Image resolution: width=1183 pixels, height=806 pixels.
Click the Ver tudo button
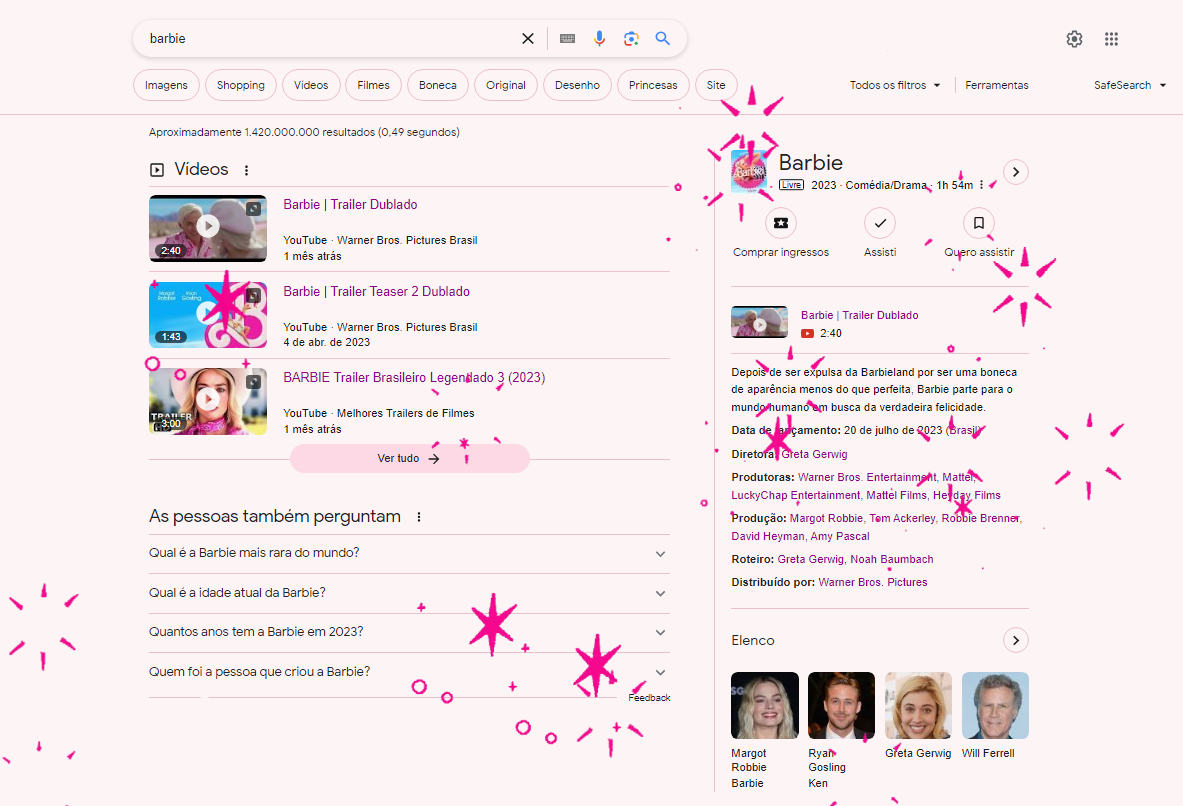pos(409,459)
